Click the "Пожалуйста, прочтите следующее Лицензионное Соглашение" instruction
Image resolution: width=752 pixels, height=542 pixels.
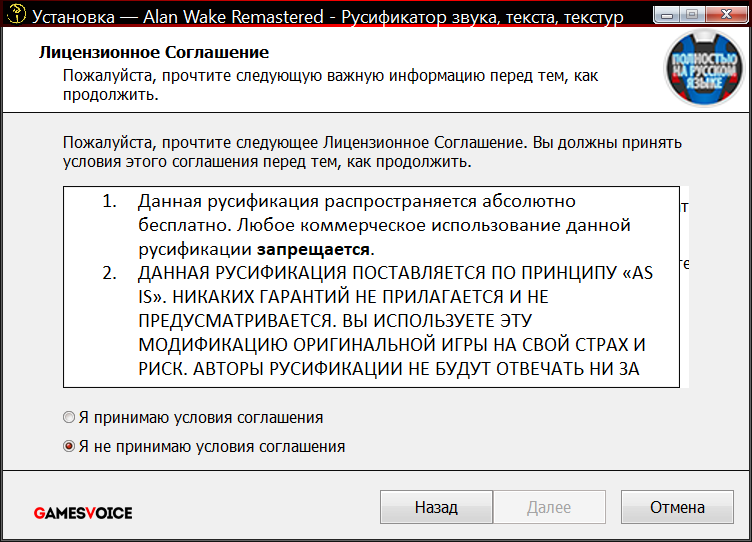pos(371,152)
